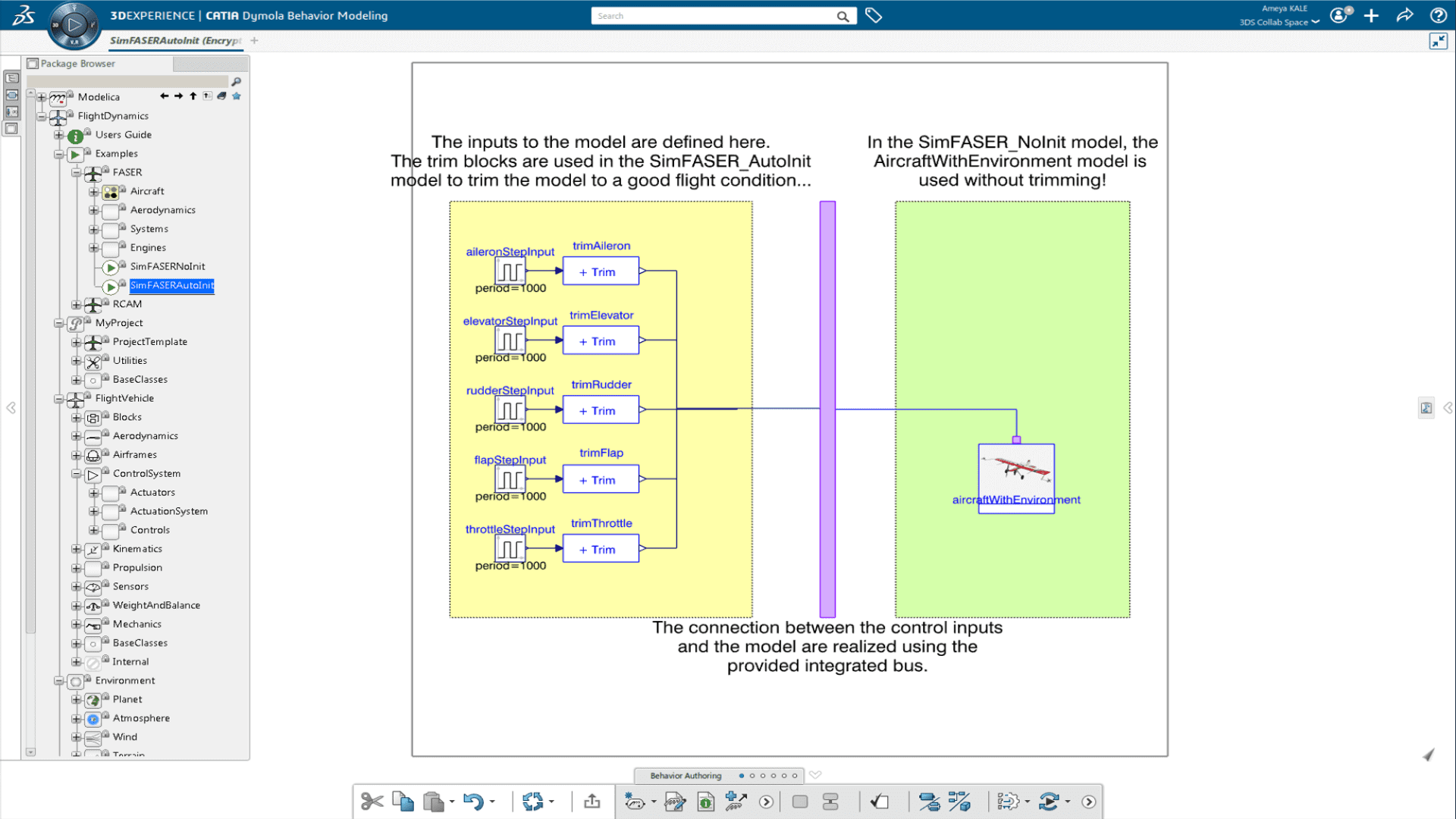
Task: Click the aircraftWithEnvironment component
Action: (1016, 479)
